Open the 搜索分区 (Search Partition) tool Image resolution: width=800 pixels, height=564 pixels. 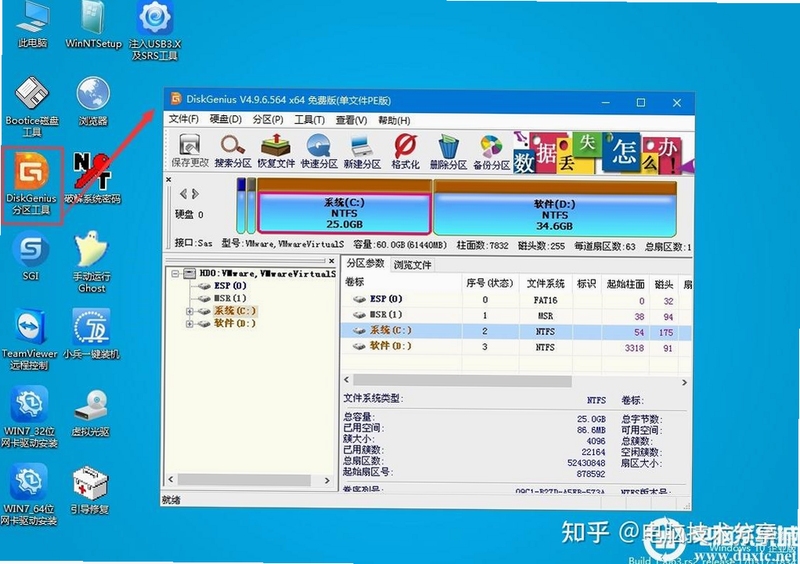(233, 151)
